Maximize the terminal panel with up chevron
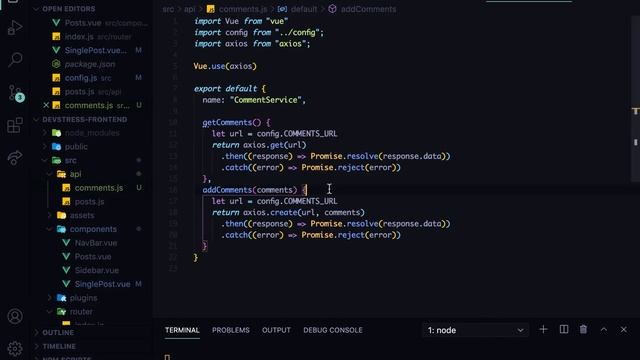 click(x=604, y=329)
